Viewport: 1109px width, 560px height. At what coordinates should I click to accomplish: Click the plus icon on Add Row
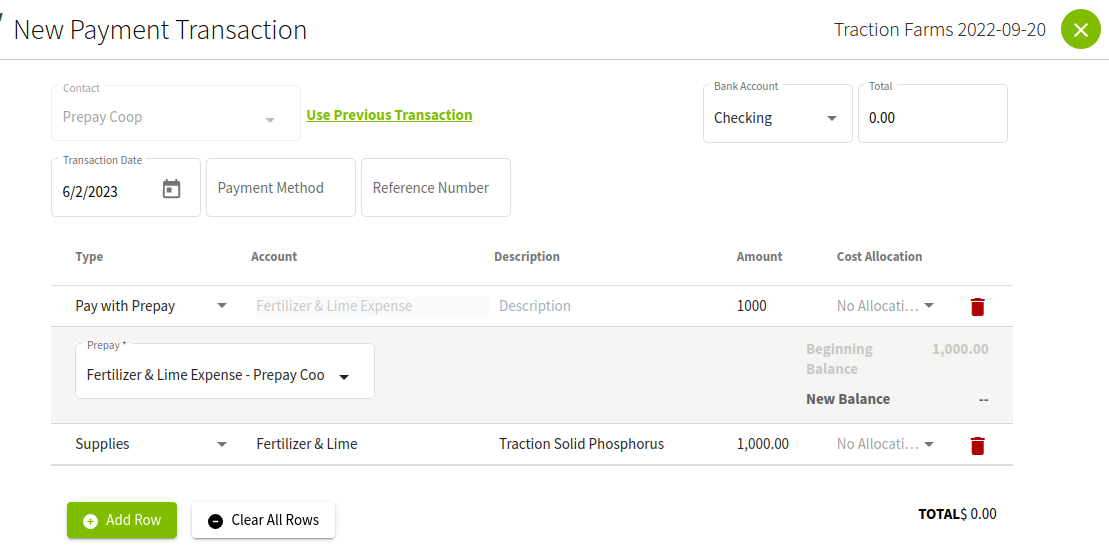coord(91,521)
